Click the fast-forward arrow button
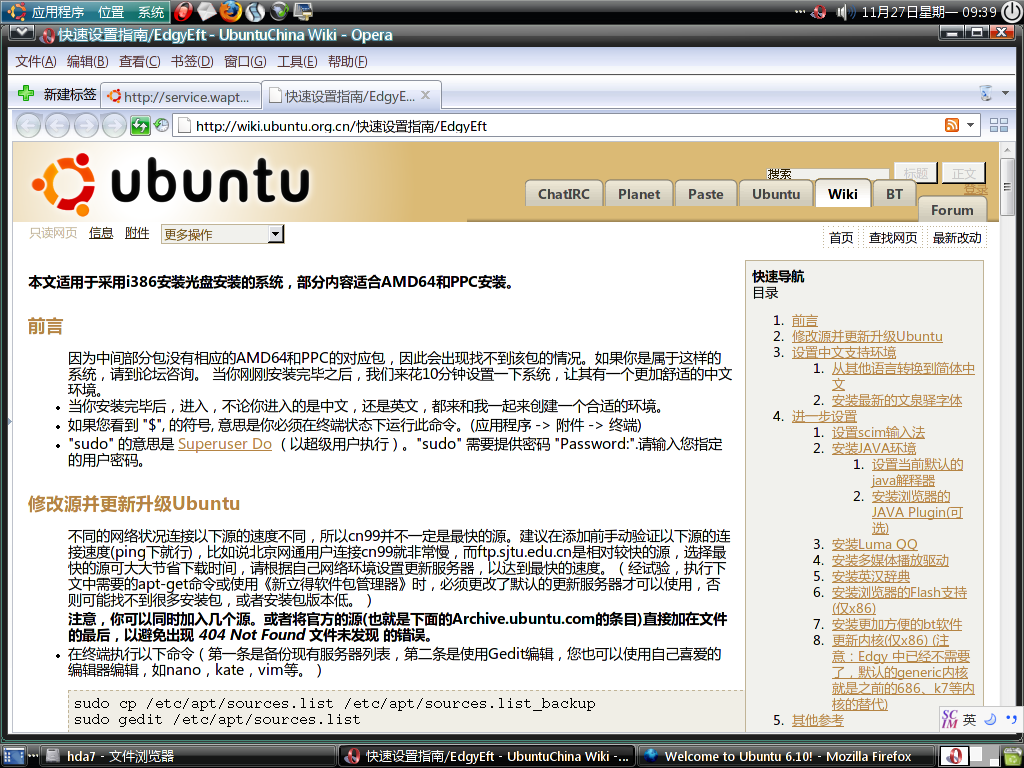 [114, 125]
